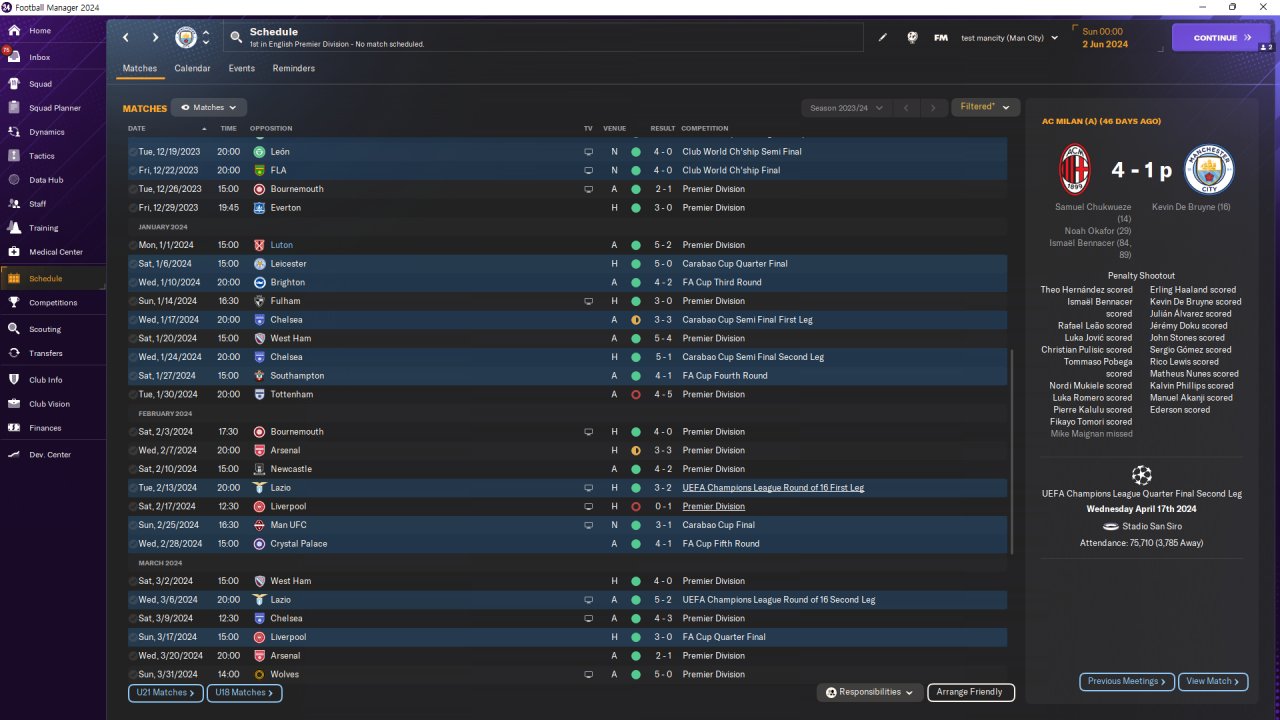Go to the next season with right chevron
Screen dimensions: 1280x720
coord(934,108)
